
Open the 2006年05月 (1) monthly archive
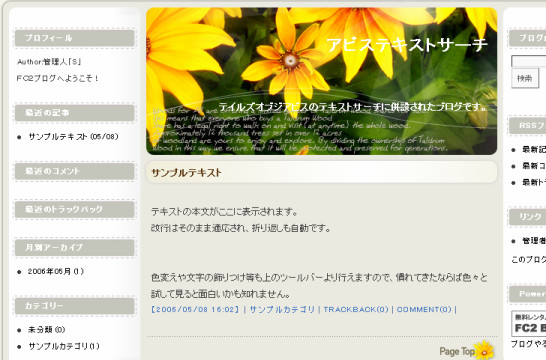tap(56, 271)
